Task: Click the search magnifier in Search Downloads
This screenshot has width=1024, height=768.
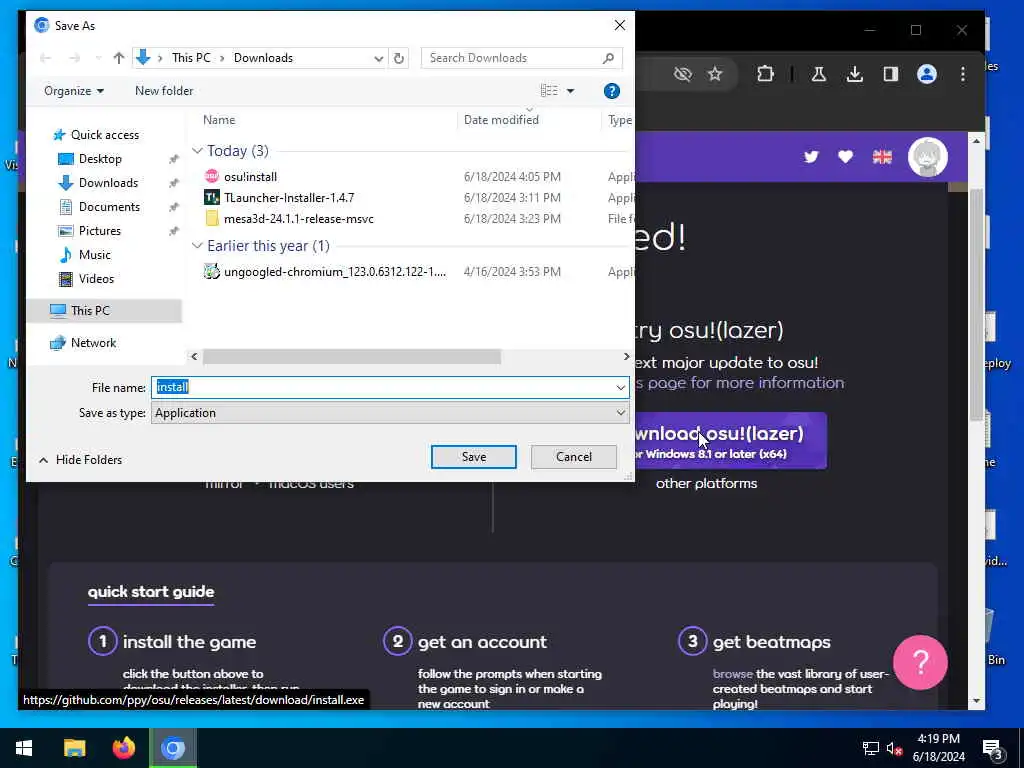Action: click(608, 58)
